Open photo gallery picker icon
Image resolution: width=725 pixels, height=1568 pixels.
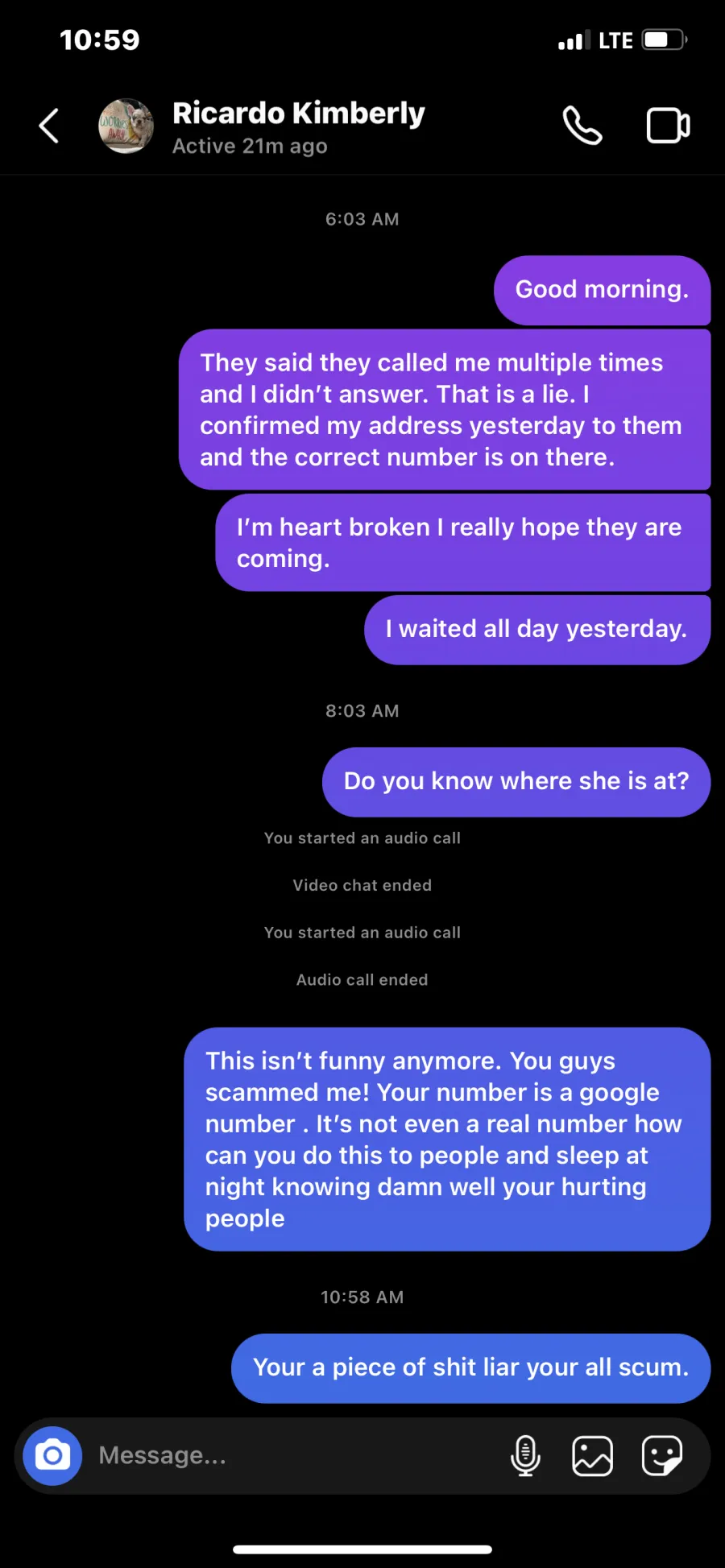click(592, 1455)
